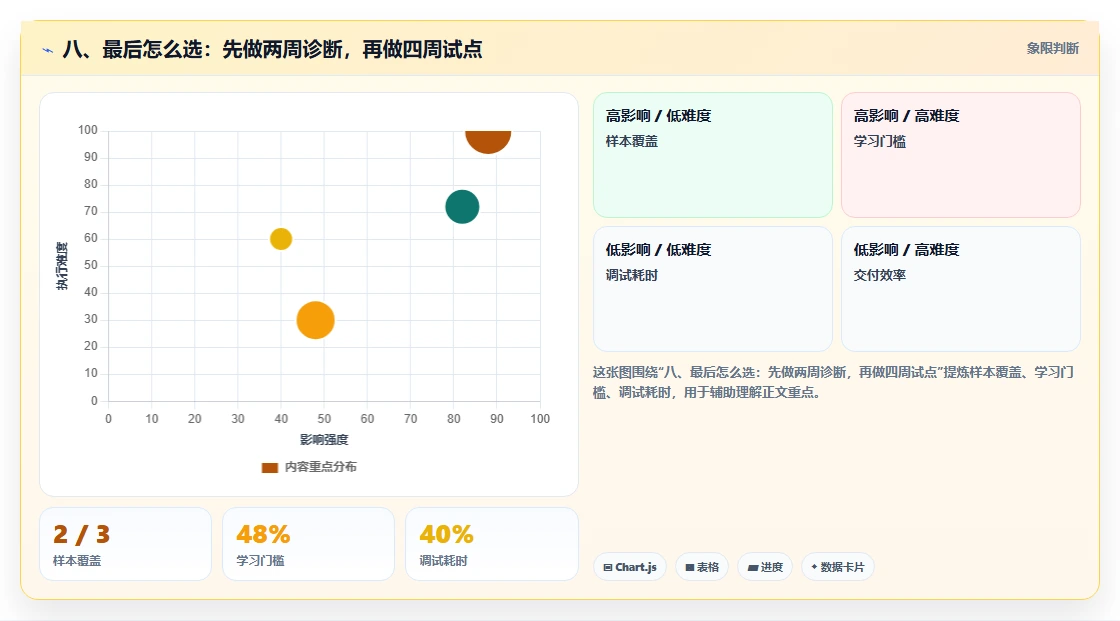Click the 执行难度 y-axis title
Viewport: 1120px width, 621px height.
(x=62, y=266)
